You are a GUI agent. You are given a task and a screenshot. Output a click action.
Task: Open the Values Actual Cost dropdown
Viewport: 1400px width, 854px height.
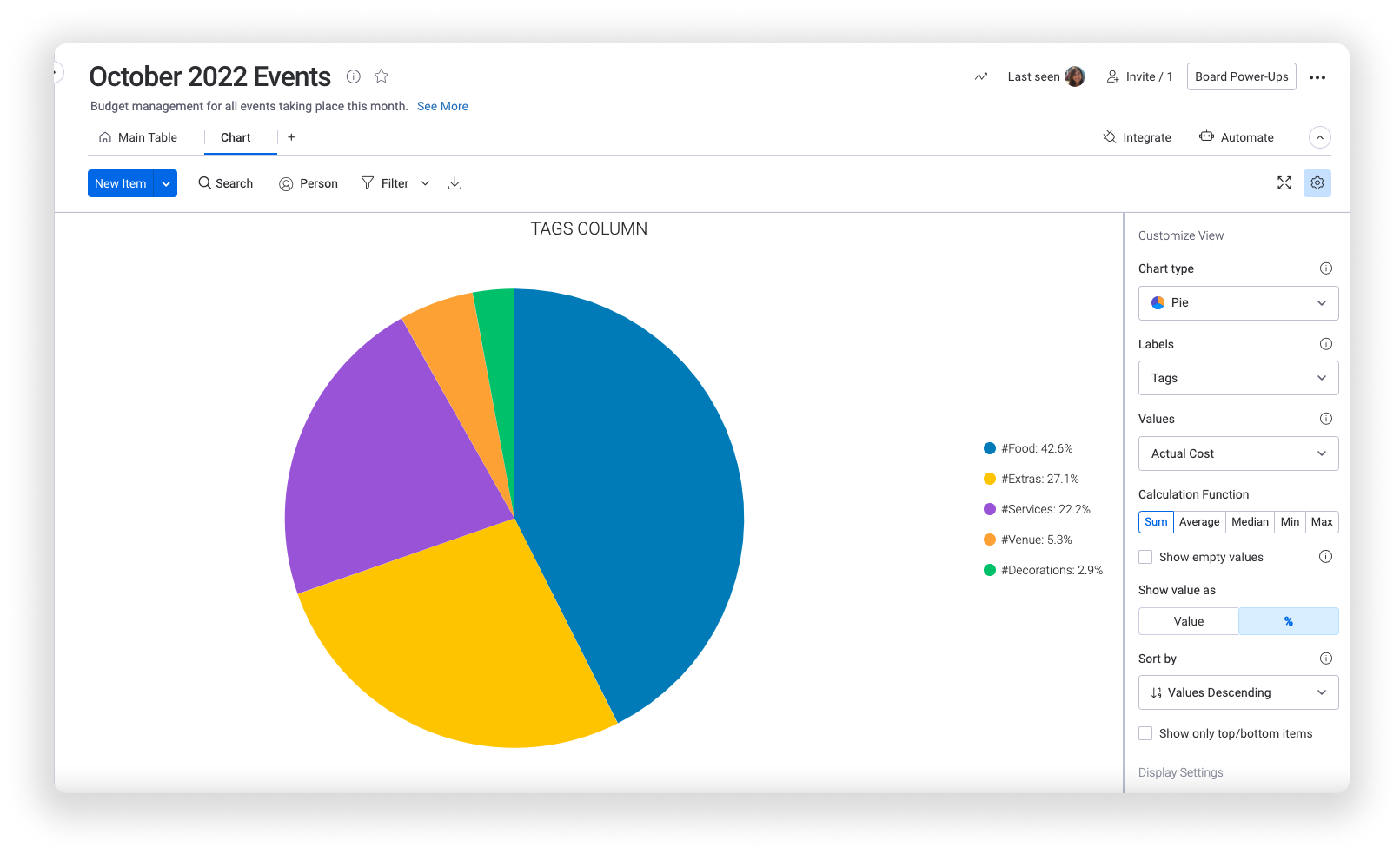pyautogui.click(x=1238, y=453)
